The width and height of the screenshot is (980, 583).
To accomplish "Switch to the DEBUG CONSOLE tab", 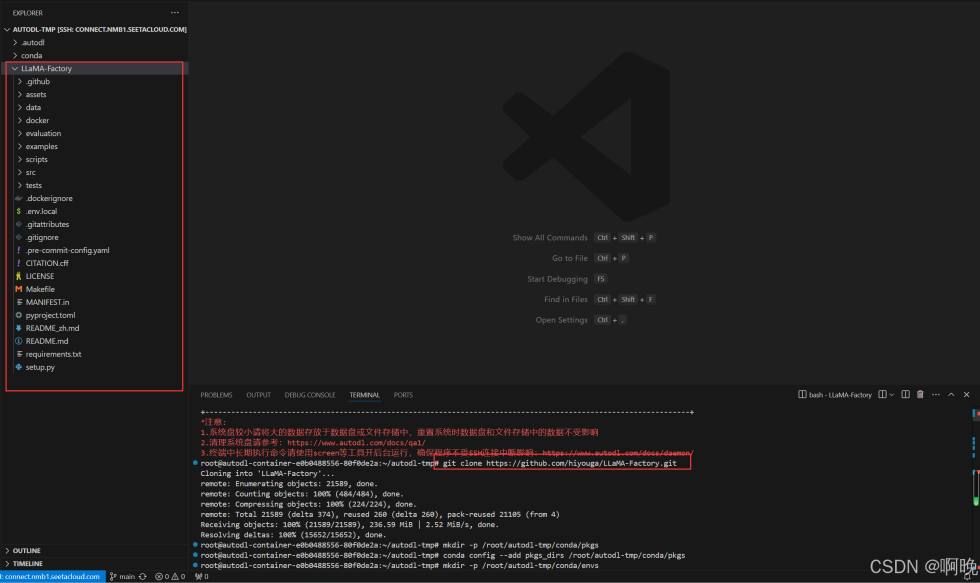I will coord(310,395).
